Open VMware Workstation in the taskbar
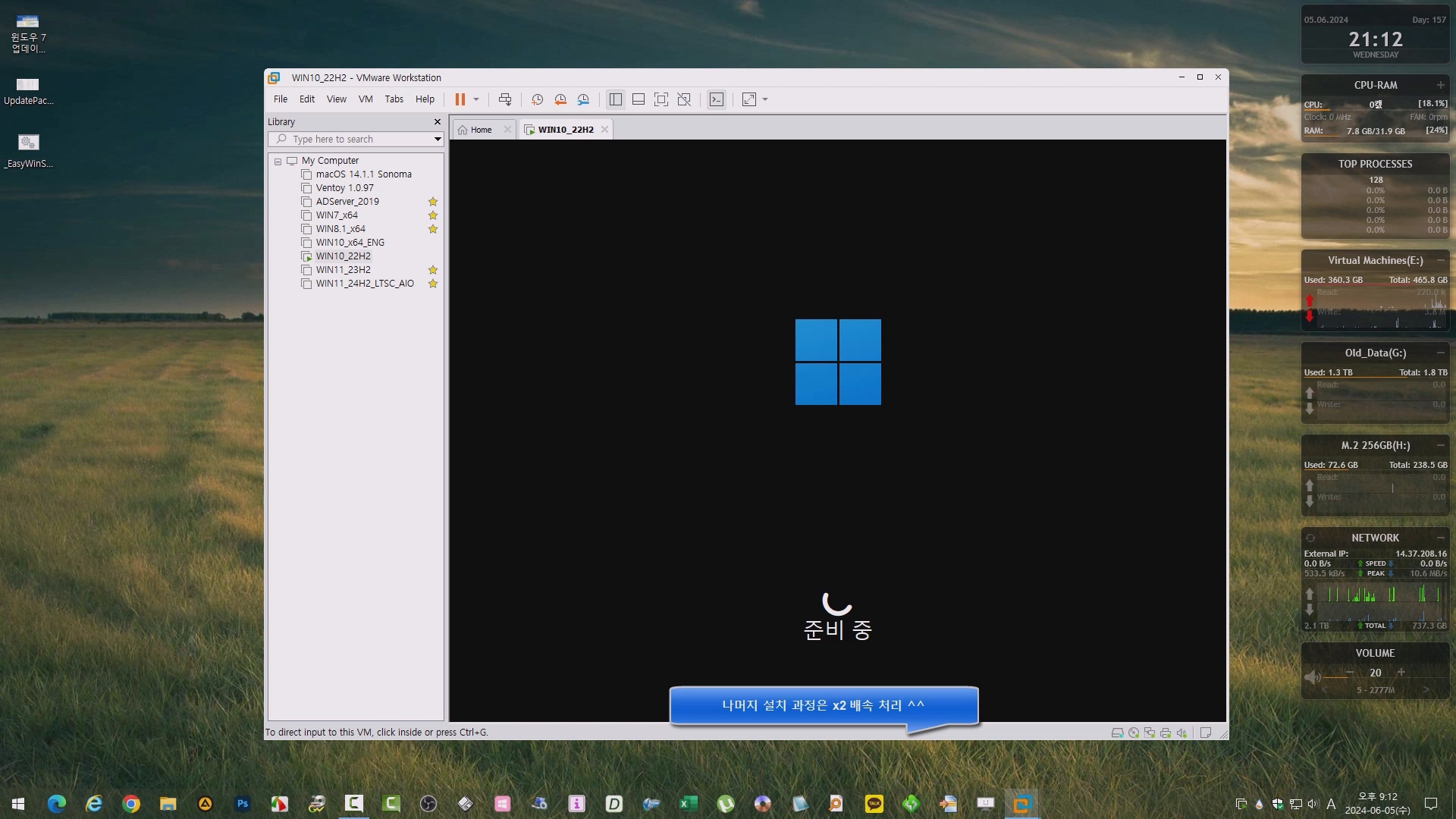 (1021, 804)
